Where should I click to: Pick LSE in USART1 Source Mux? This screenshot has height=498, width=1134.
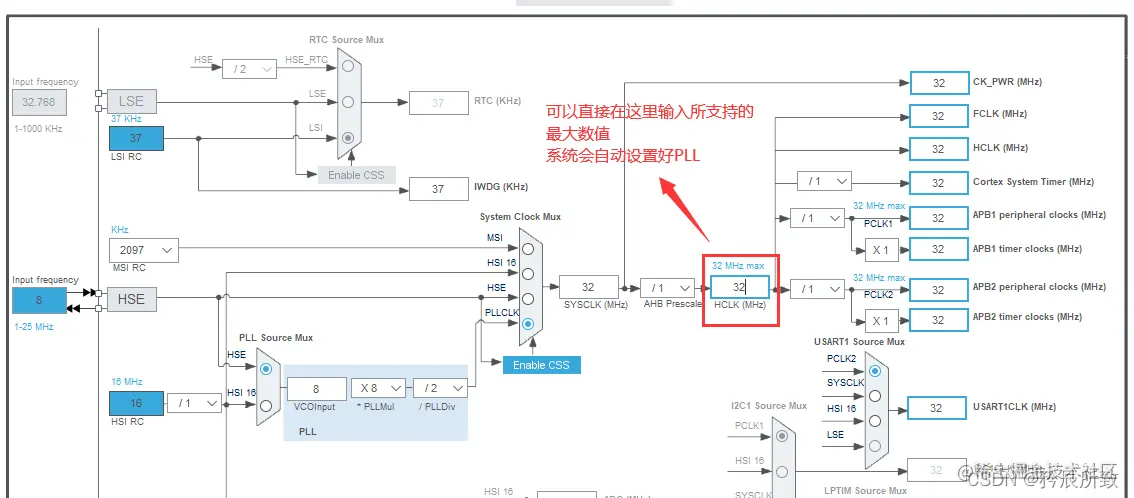tap(875, 445)
